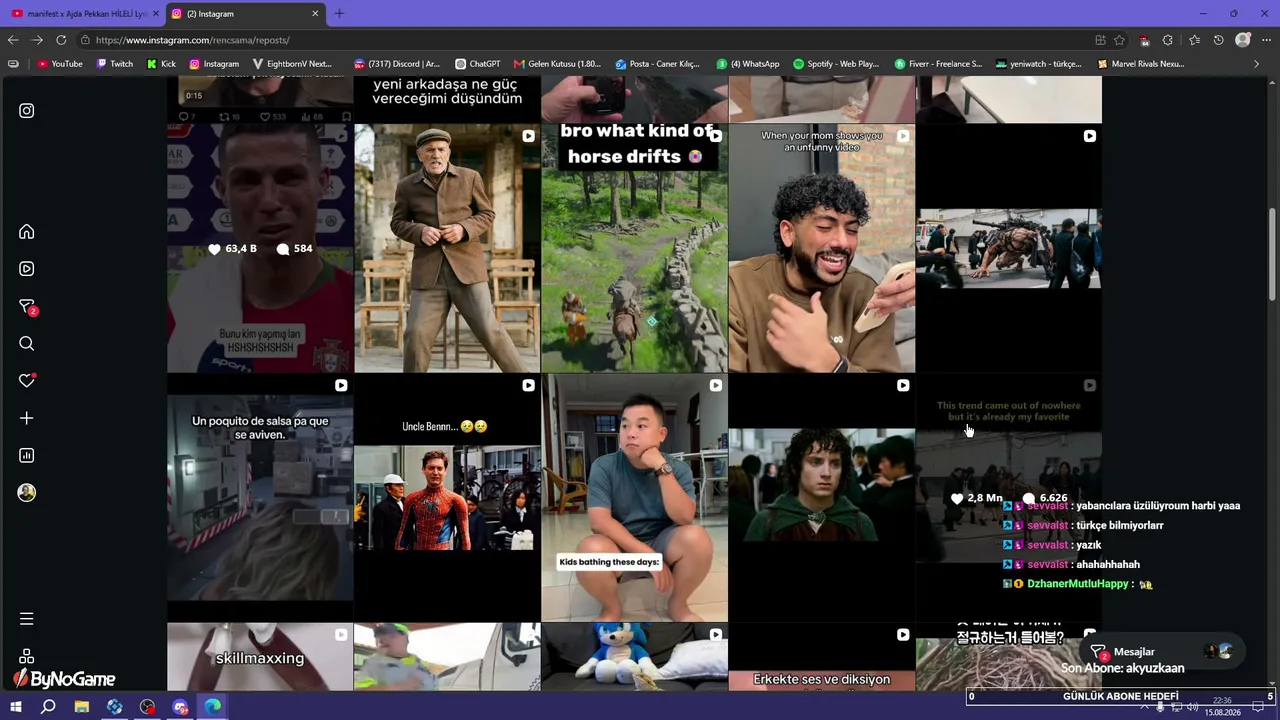This screenshot has height=720, width=1280.
Task: Open the dashboard chart icon in sidebar
Action: point(27,456)
